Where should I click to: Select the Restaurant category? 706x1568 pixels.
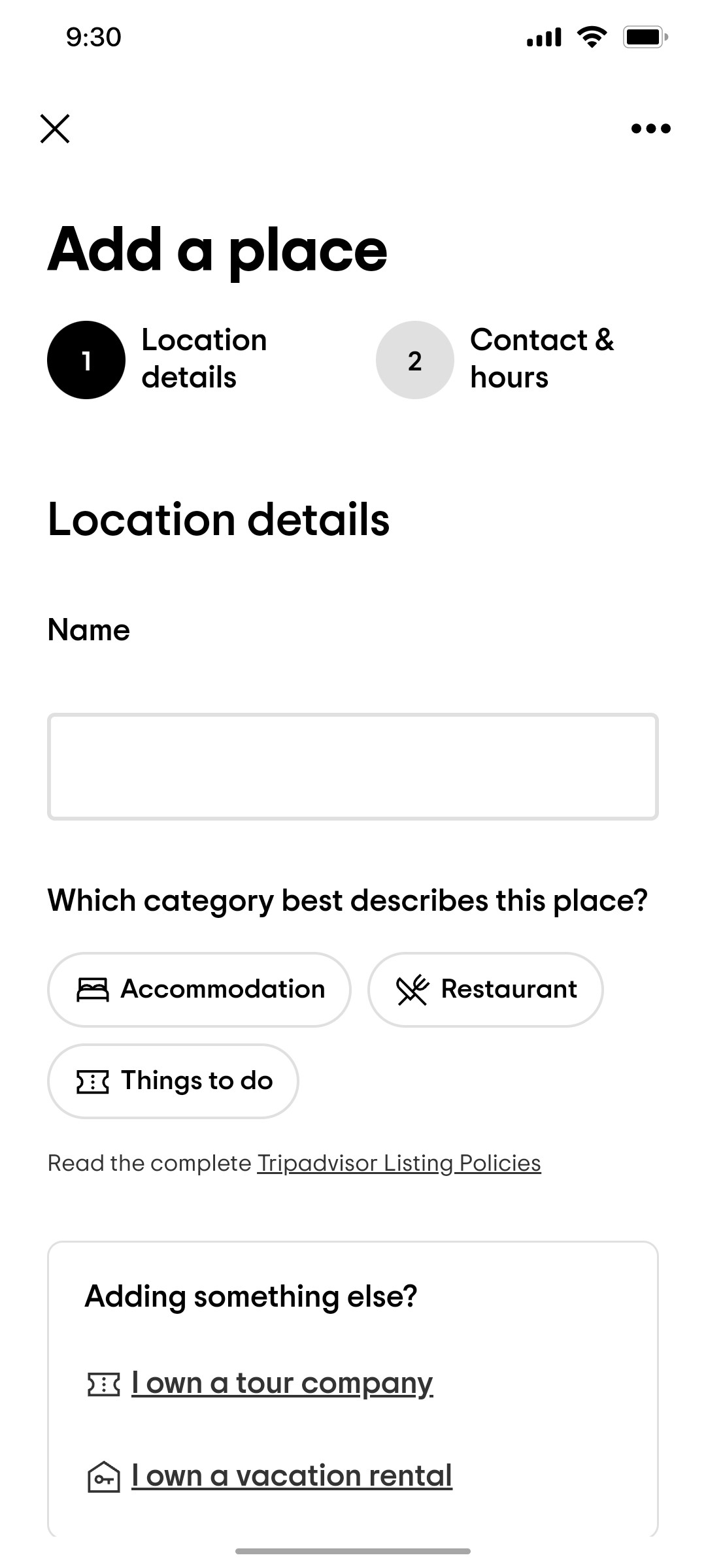[x=486, y=988]
